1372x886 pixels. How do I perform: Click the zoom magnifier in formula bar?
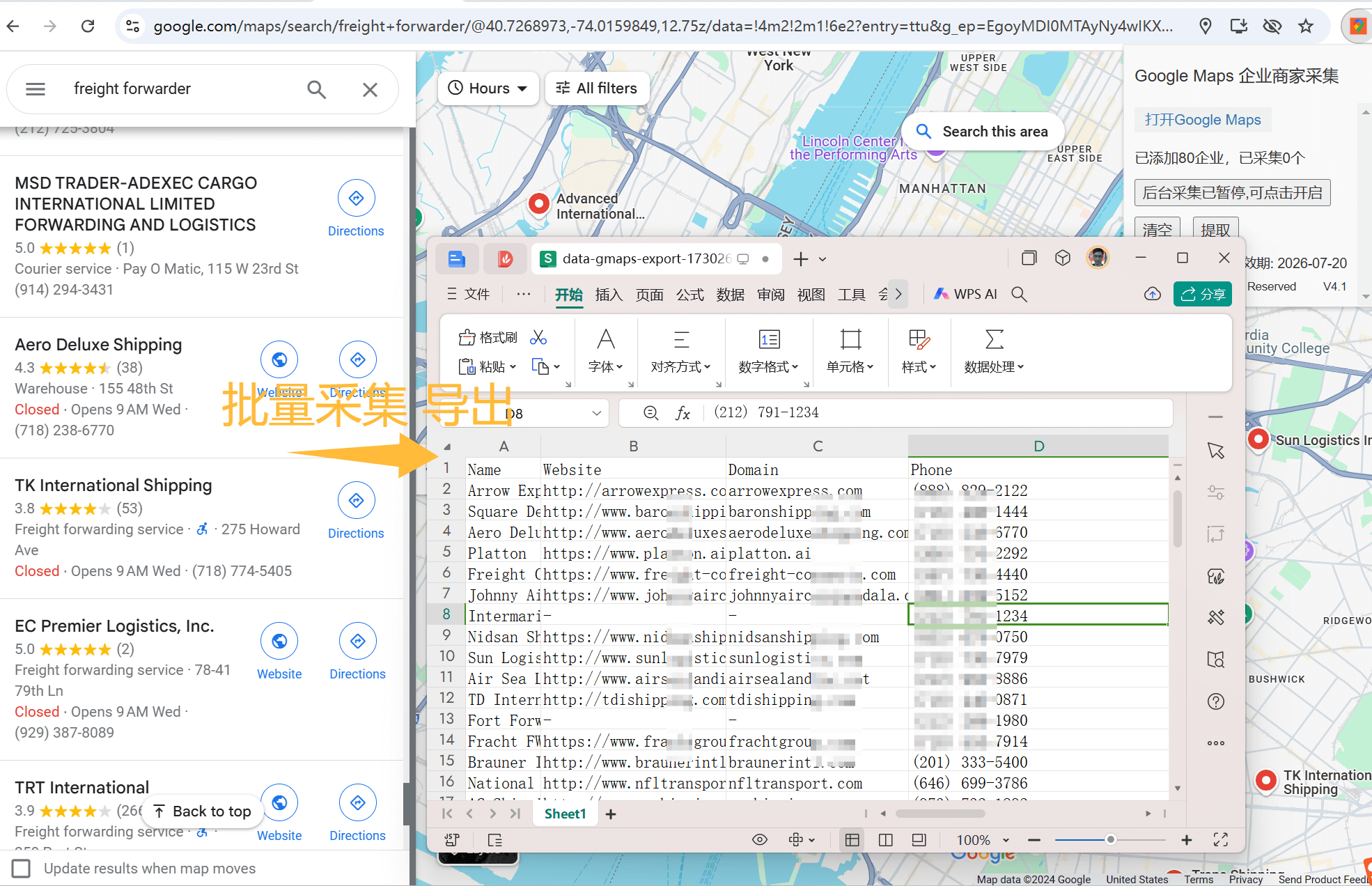coord(650,413)
